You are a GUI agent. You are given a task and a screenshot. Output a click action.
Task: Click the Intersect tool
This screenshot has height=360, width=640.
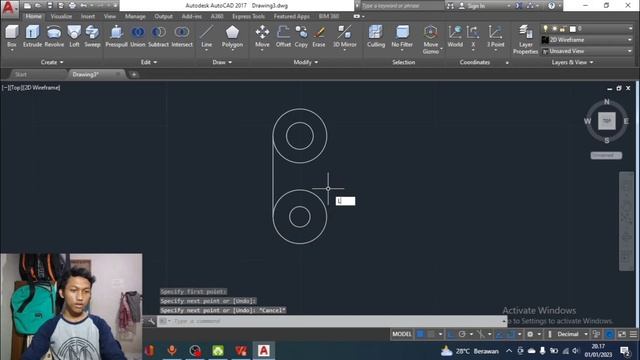click(x=182, y=36)
